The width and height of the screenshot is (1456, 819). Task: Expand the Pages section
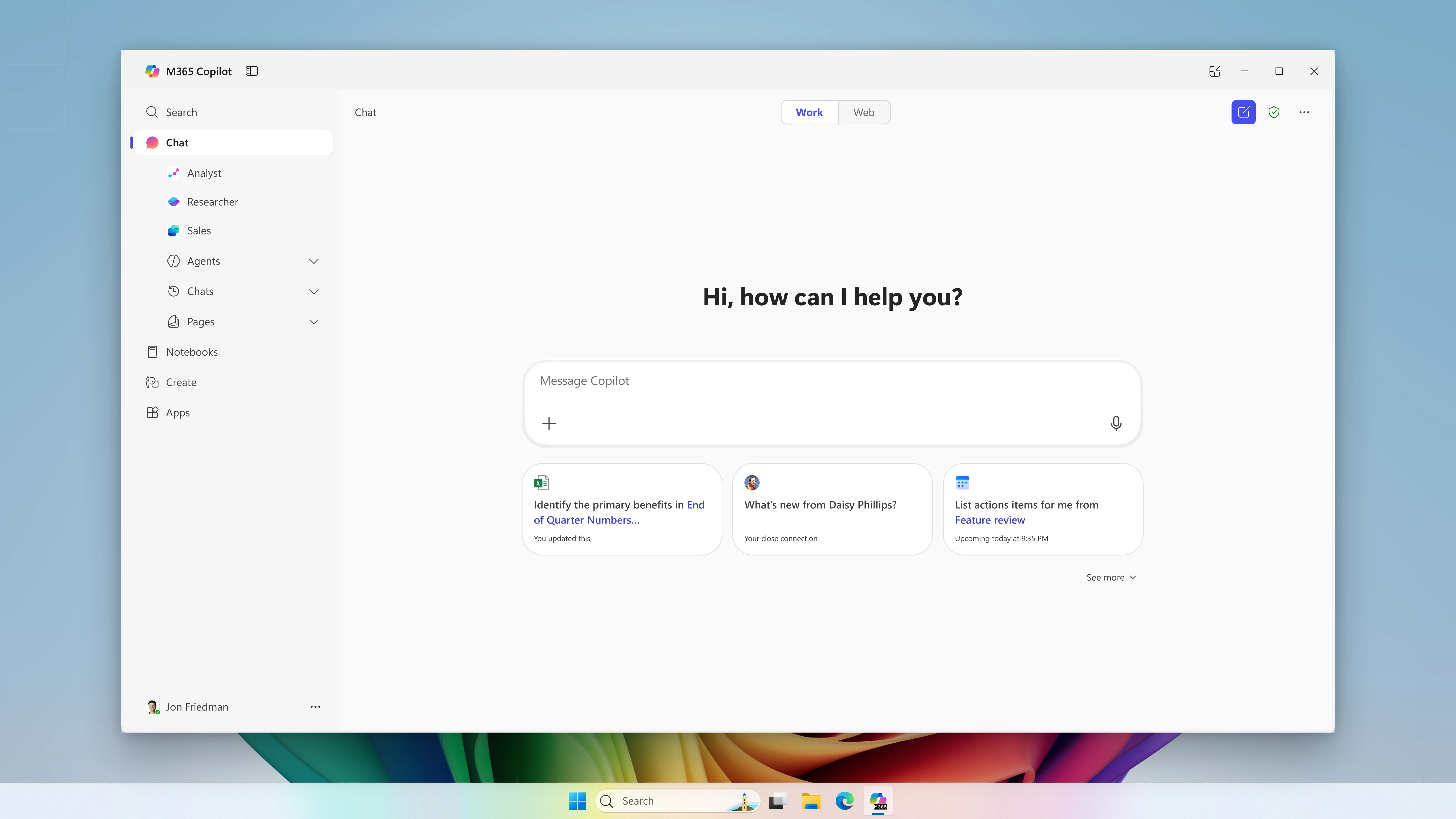(x=314, y=322)
